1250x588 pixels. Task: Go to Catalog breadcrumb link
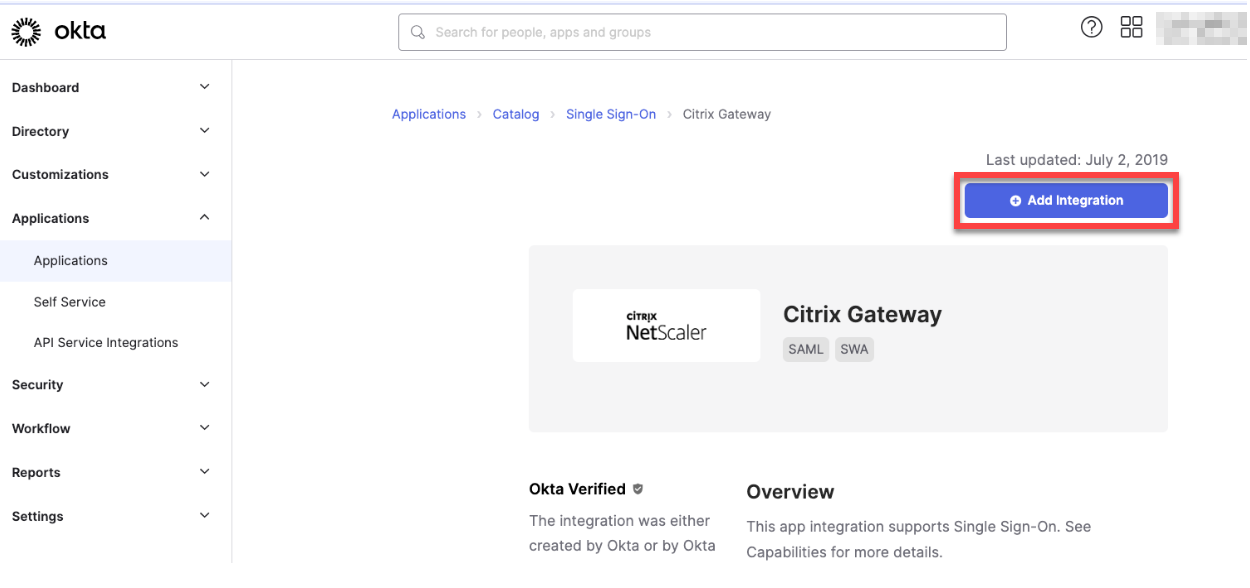click(x=516, y=115)
